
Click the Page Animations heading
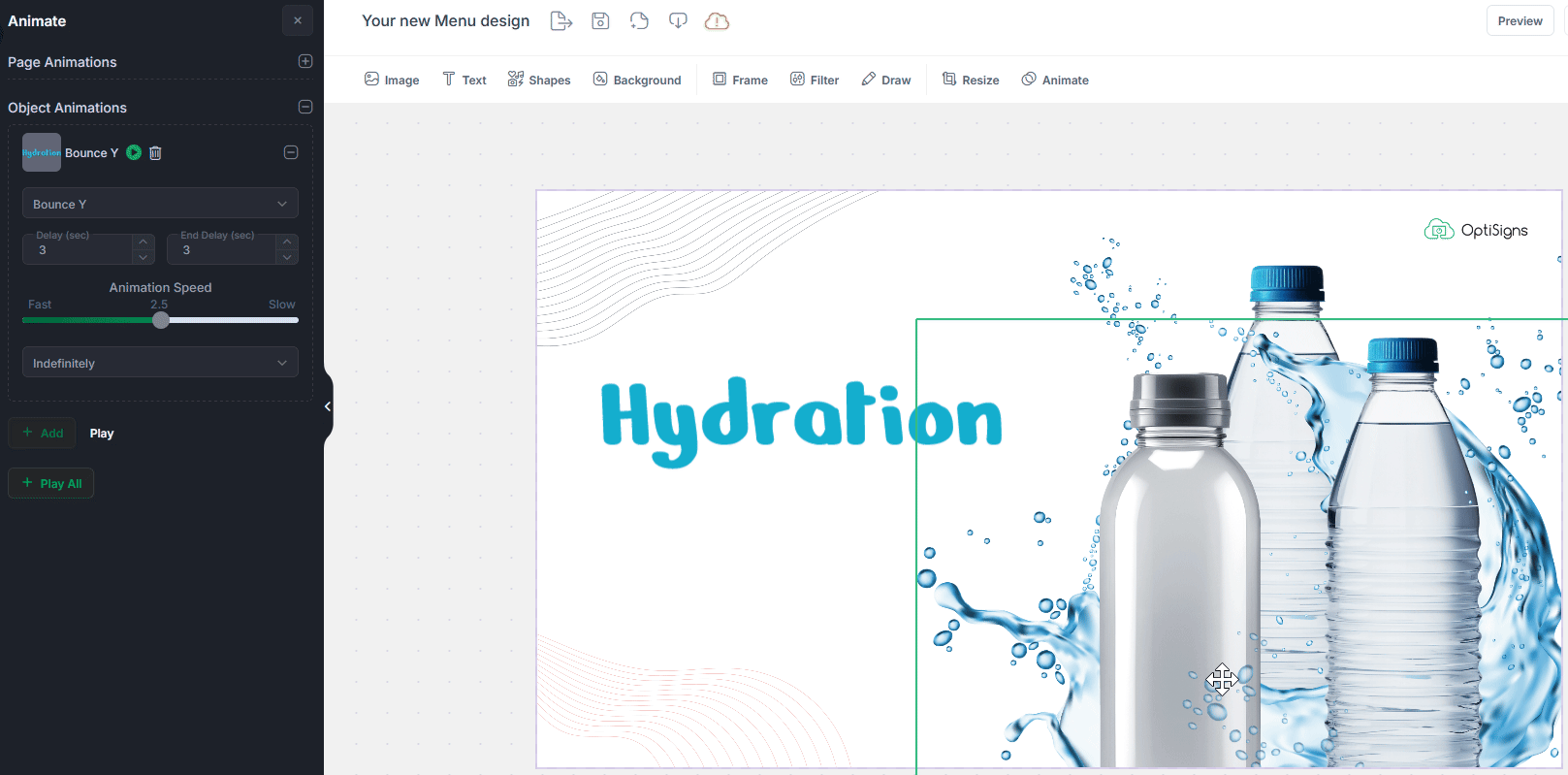62,61
